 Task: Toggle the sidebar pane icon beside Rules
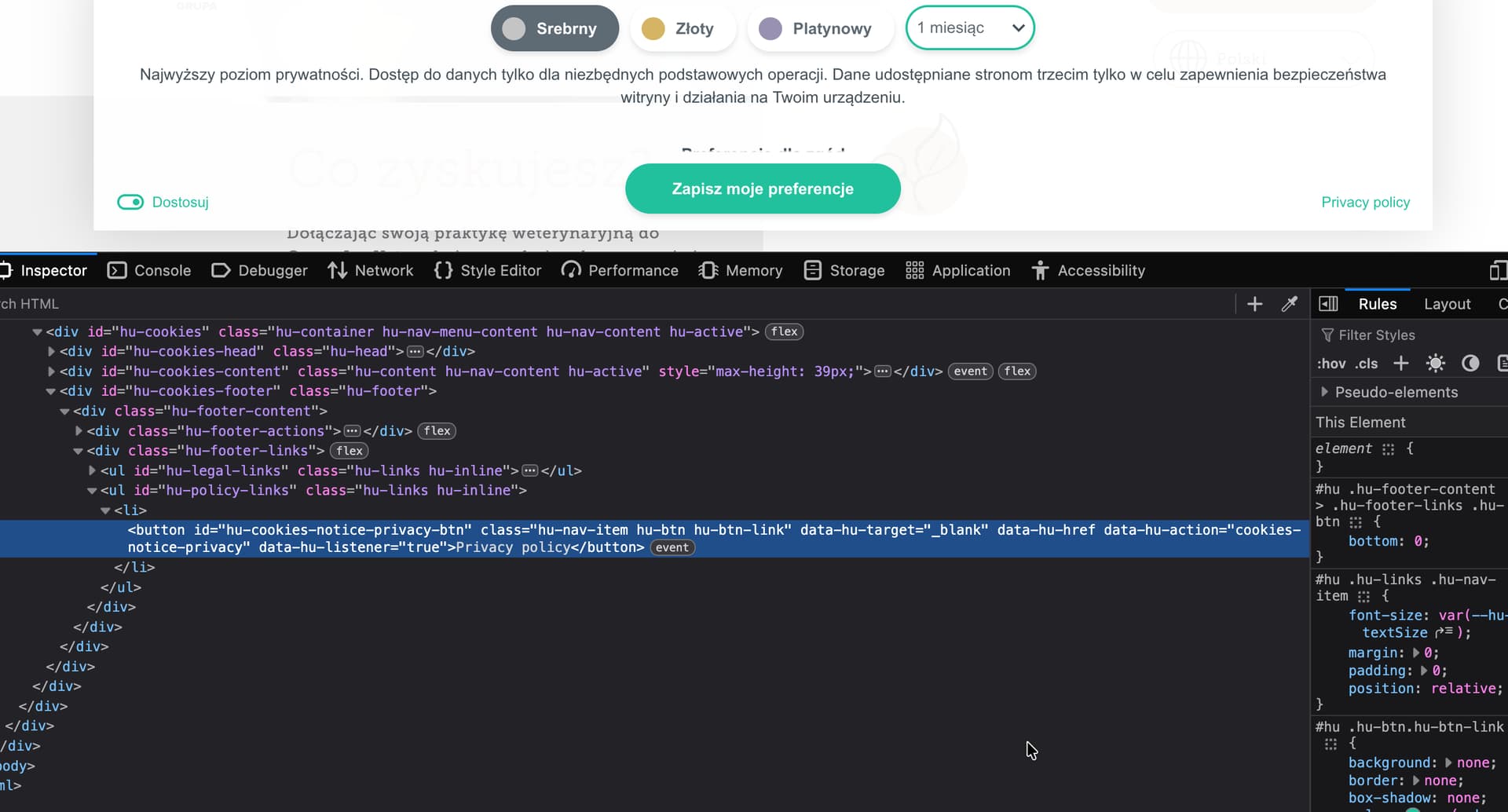[x=1328, y=304]
